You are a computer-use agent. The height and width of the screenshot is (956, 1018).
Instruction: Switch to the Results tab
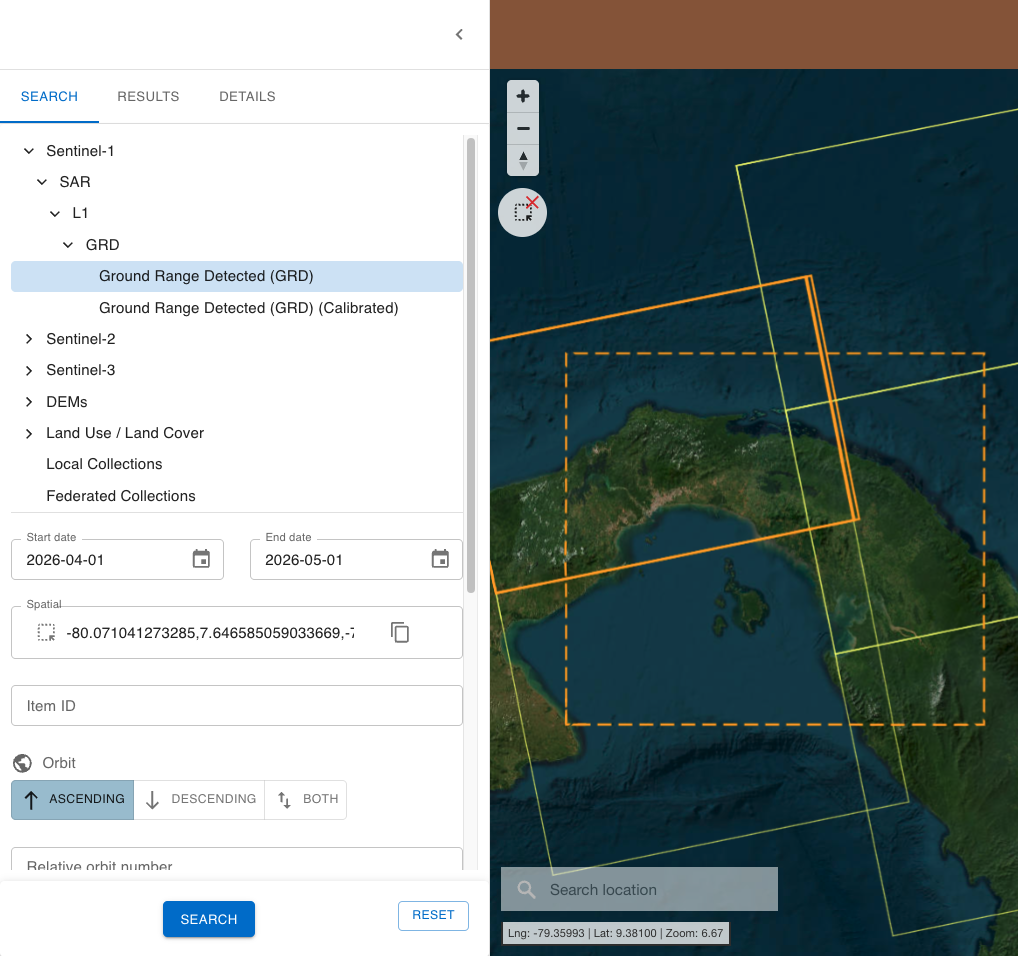pyautogui.click(x=148, y=97)
